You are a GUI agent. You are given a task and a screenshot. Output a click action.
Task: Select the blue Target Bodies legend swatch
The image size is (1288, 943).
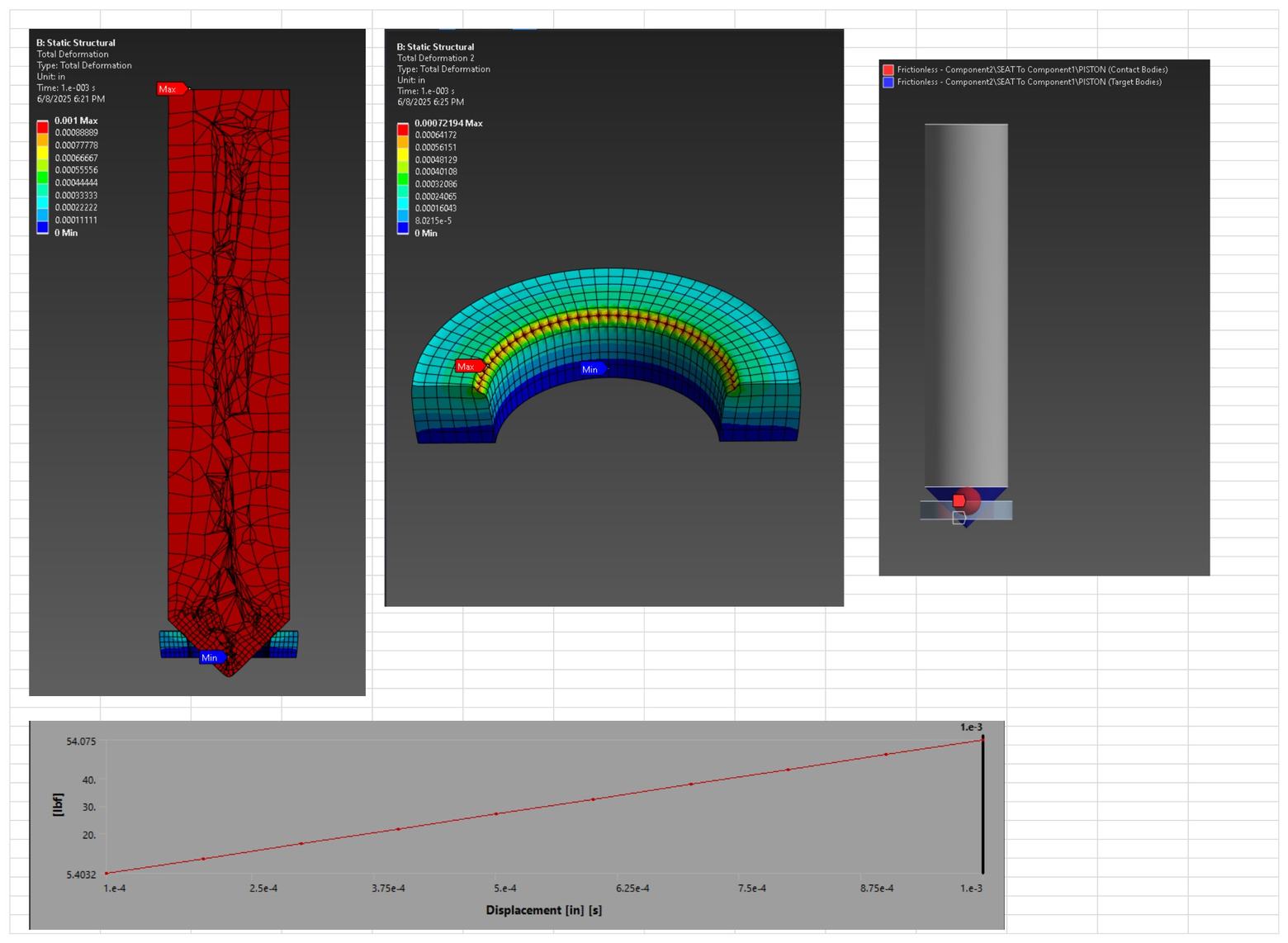[x=888, y=83]
